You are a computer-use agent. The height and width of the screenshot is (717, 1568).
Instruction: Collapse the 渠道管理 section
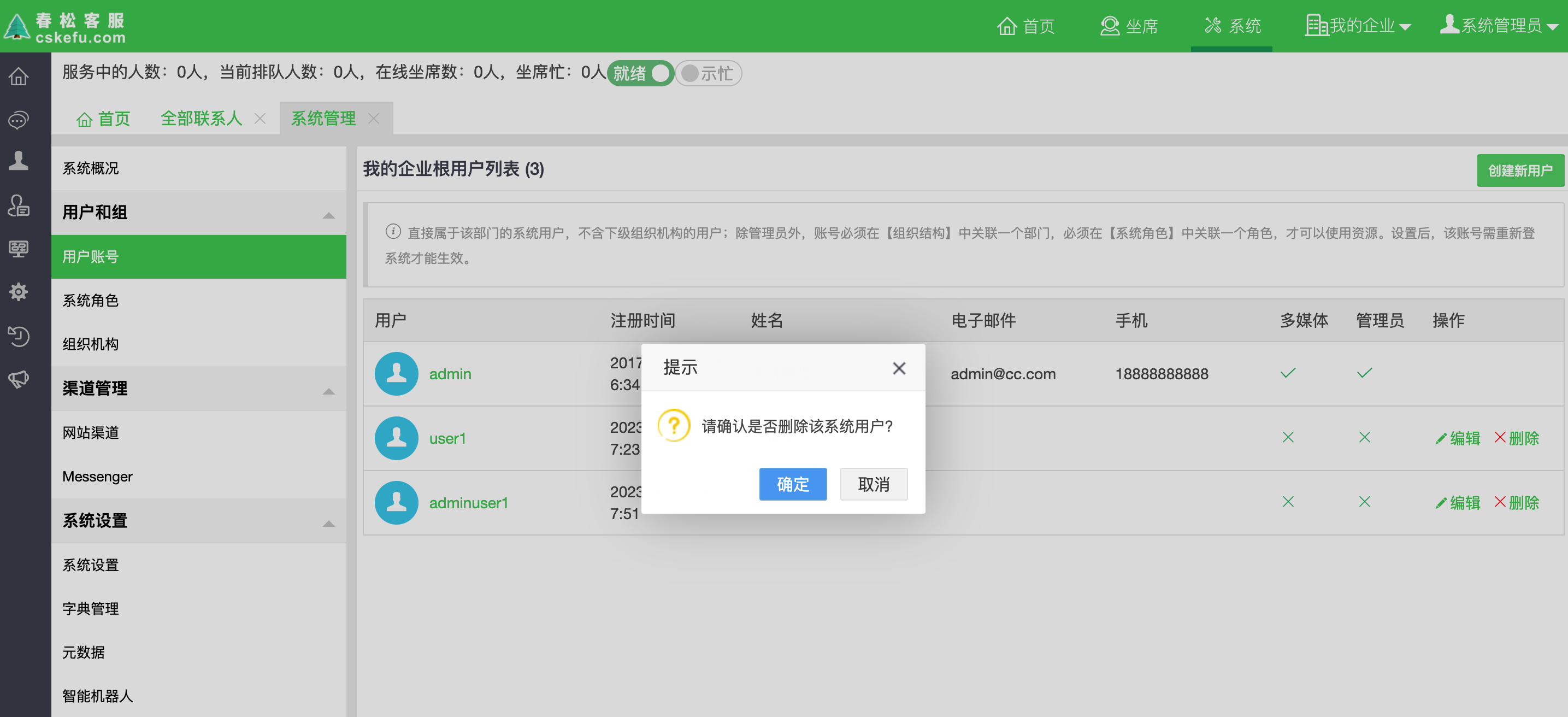click(x=329, y=390)
